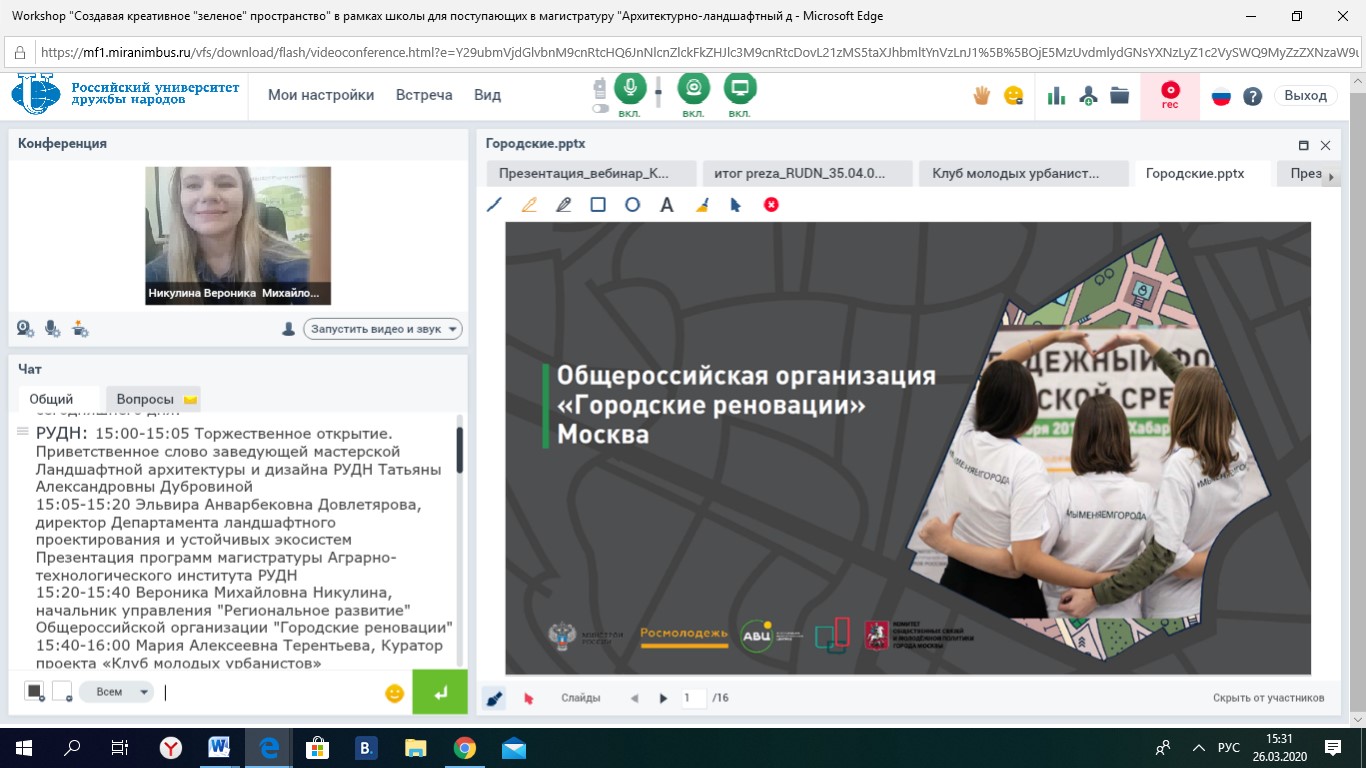Turn off the webcam button
Image resolution: width=1366 pixels, height=768 pixels.
click(694, 89)
